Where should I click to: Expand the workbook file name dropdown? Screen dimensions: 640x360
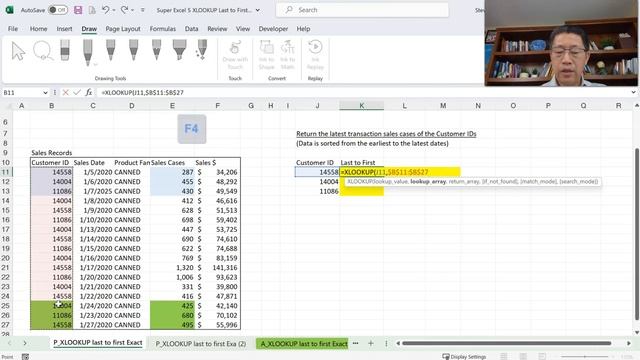point(258,10)
